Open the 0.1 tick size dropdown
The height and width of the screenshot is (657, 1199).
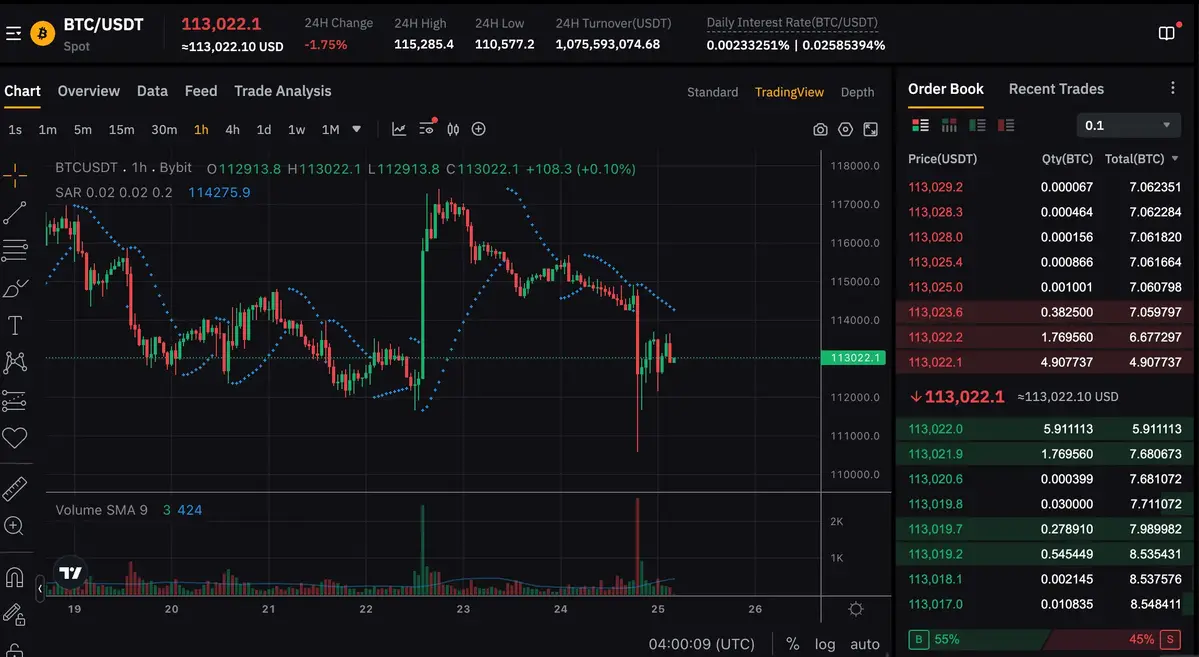point(1128,125)
